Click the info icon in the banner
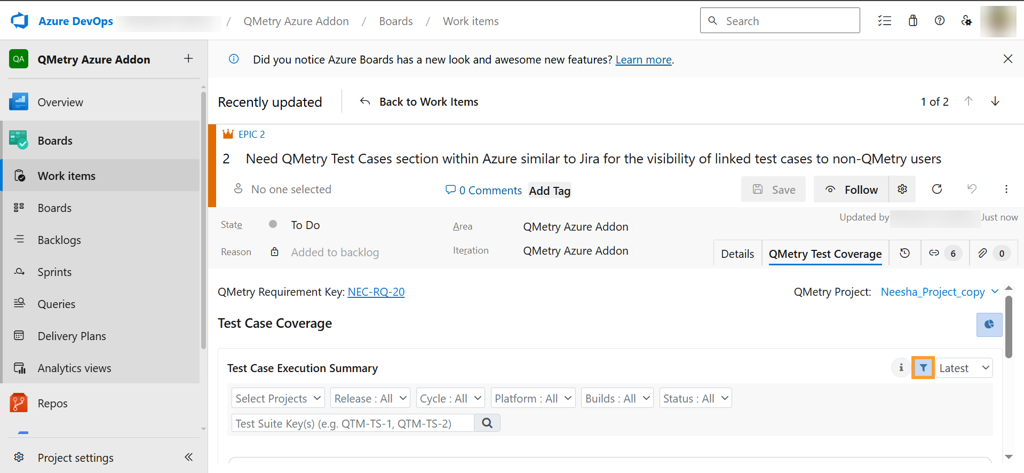This screenshot has height=473, width=1024. click(234, 59)
